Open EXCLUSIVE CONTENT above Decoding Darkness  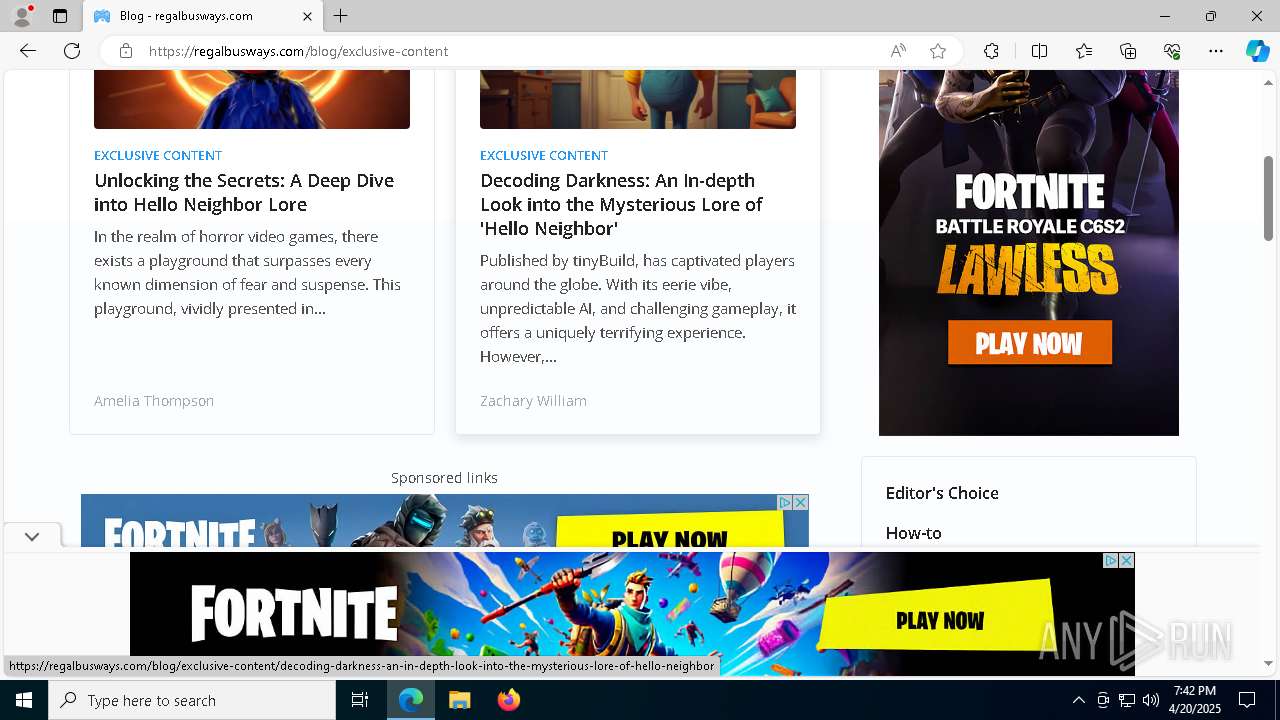(544, 155)
